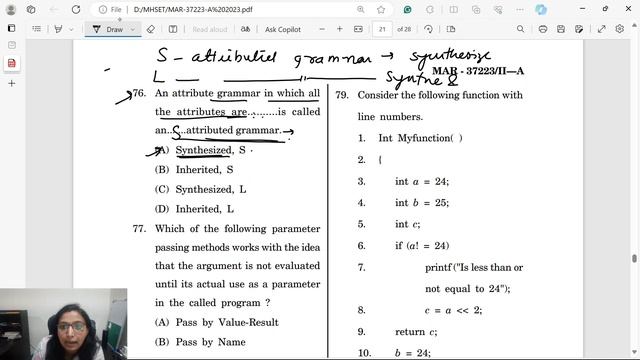Click Ask Copilot
This screenshot has width=640, height=360.
click(282, 29)
